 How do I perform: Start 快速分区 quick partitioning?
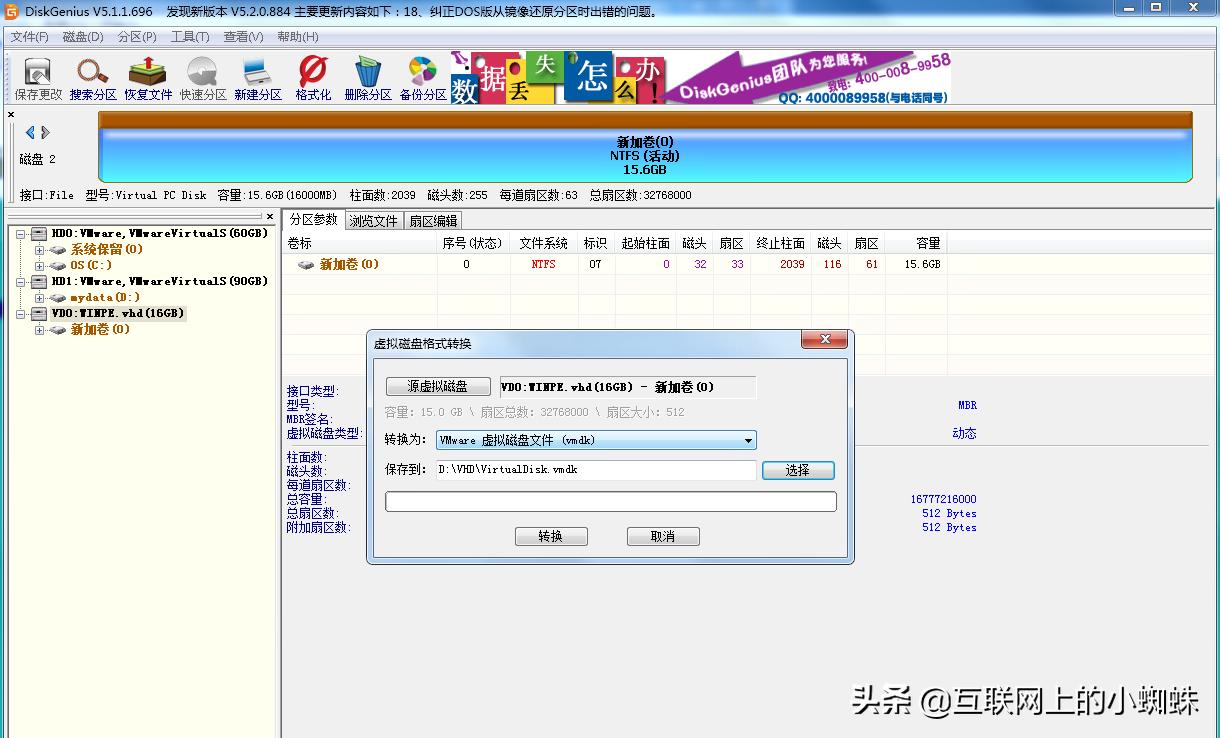(202, 78)
